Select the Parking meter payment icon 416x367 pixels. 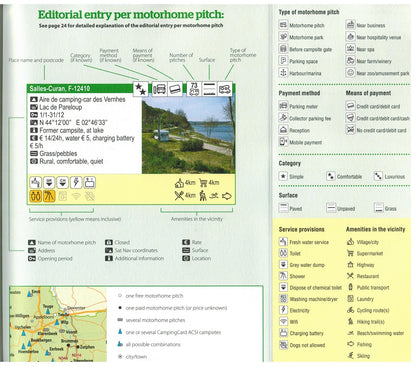point(283,106)
